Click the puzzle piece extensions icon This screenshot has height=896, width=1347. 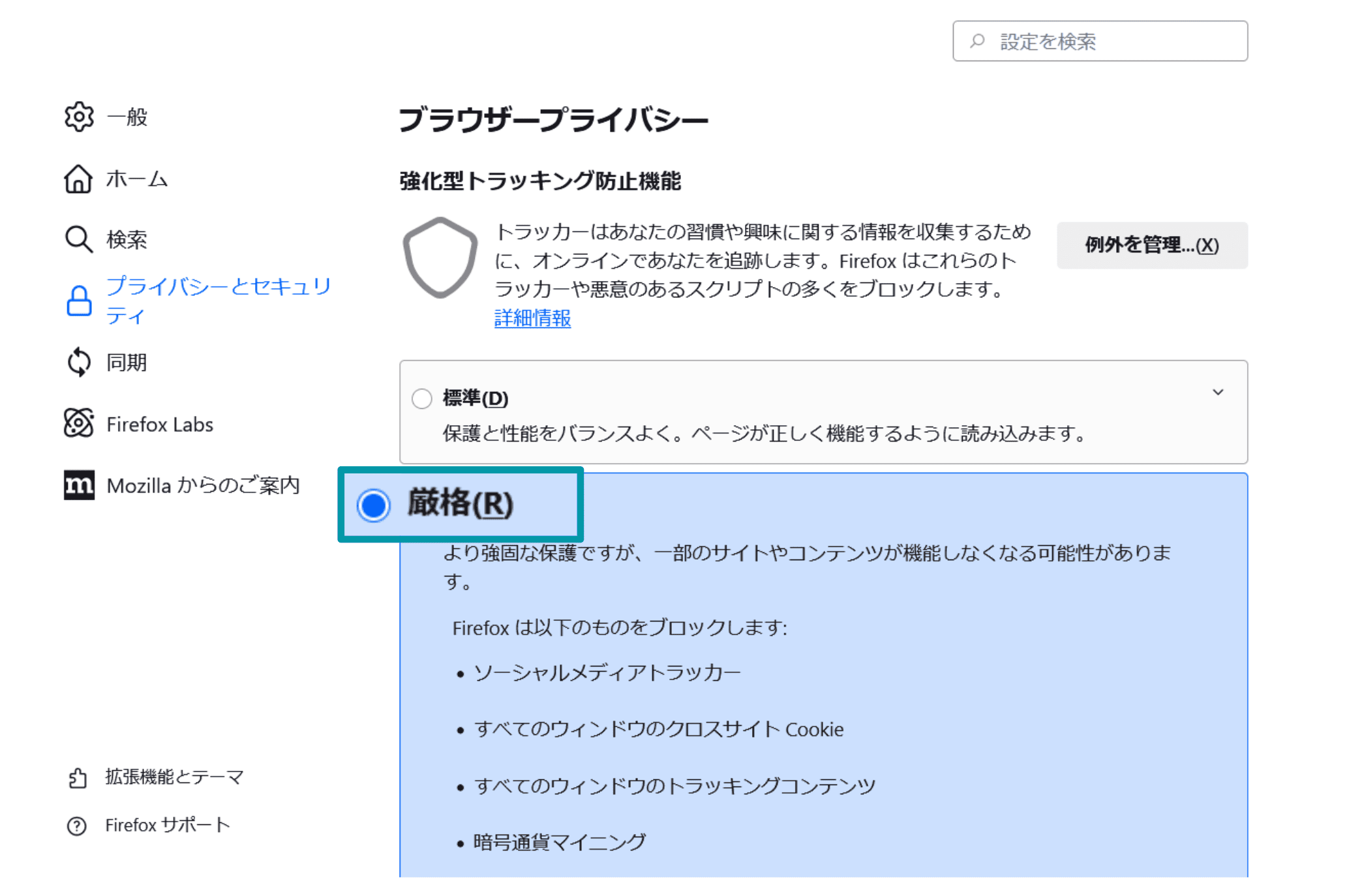(77, 777)
